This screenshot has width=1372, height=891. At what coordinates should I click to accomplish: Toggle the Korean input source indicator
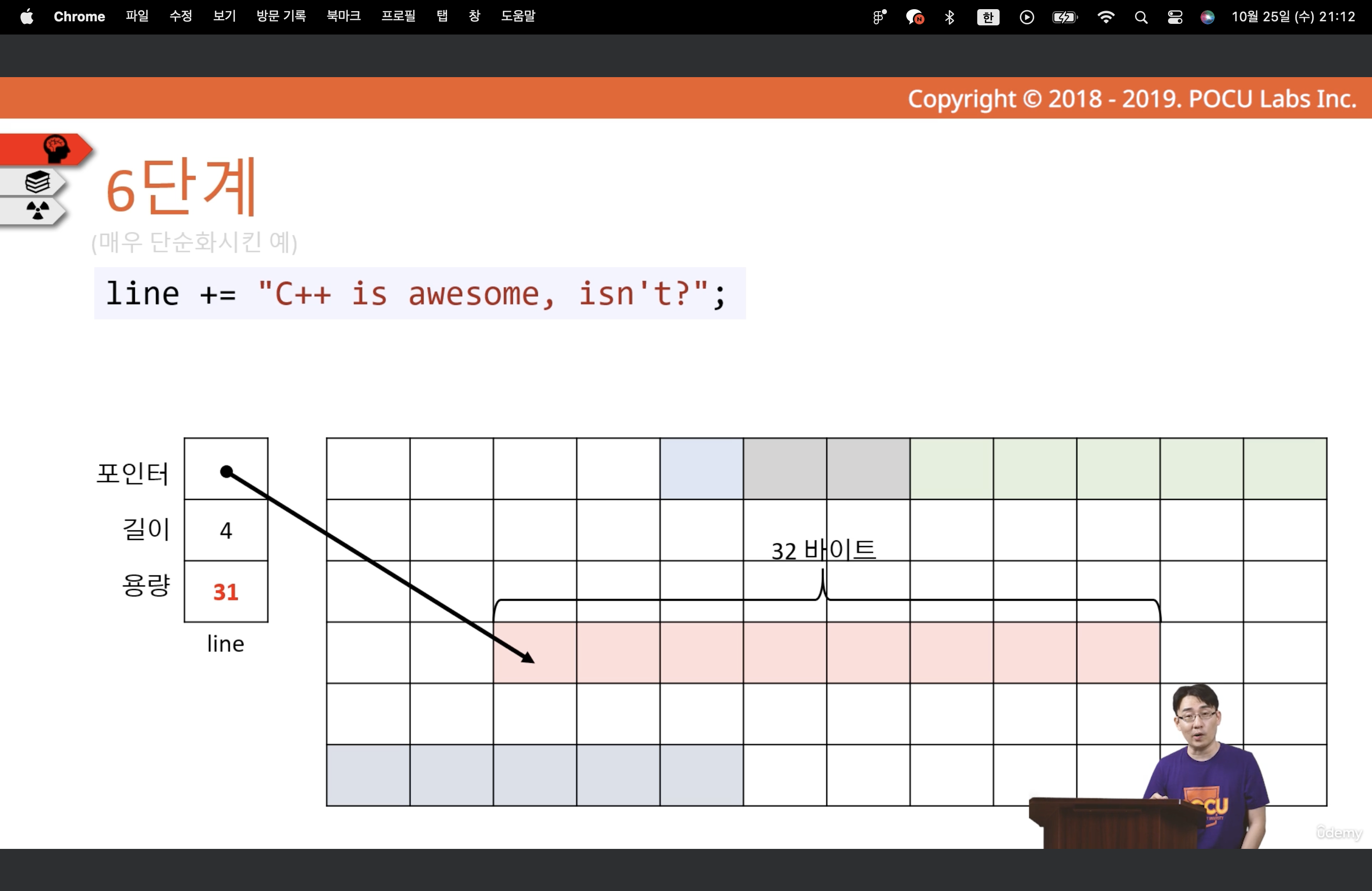coord(987,17)
